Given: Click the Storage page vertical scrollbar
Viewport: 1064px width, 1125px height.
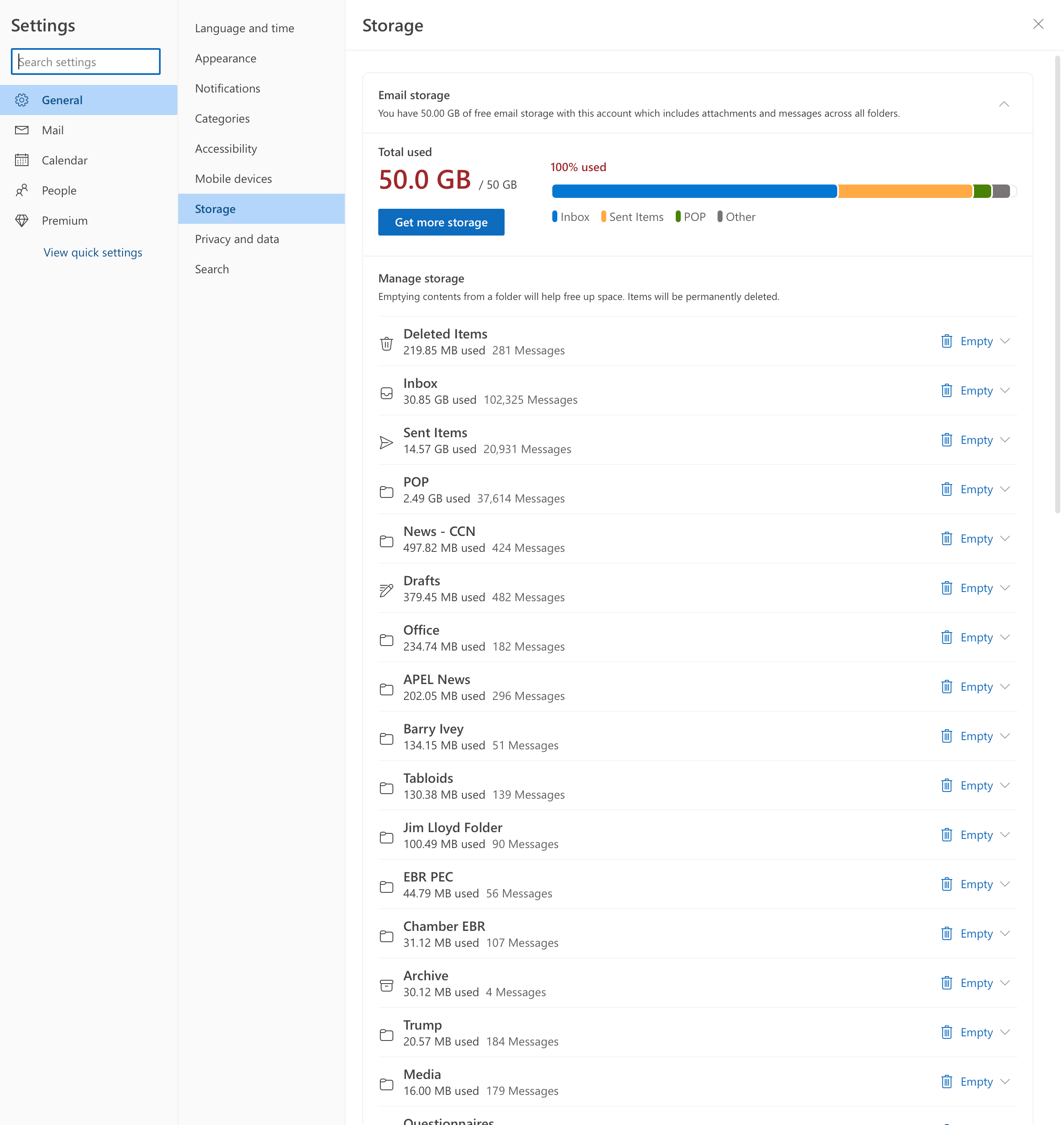Looking at the screenshot, I should point(1058,284).
